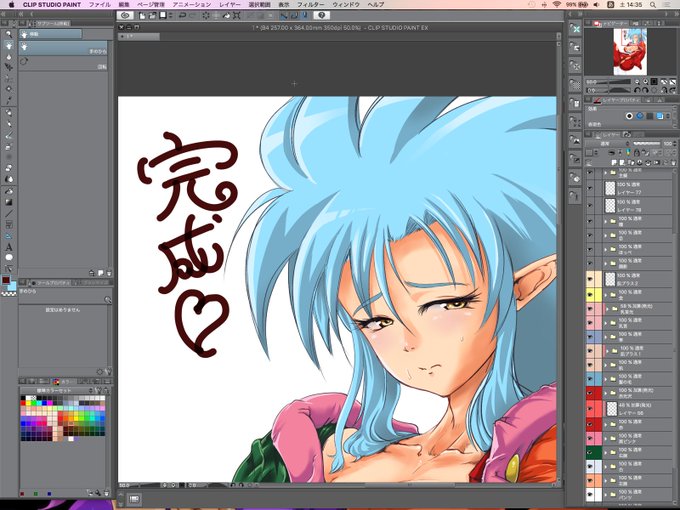This screenshot has width=680, height=510.
Task: Toggle lock layer icon in Layer panel
Action: click(x=636, y=153)
